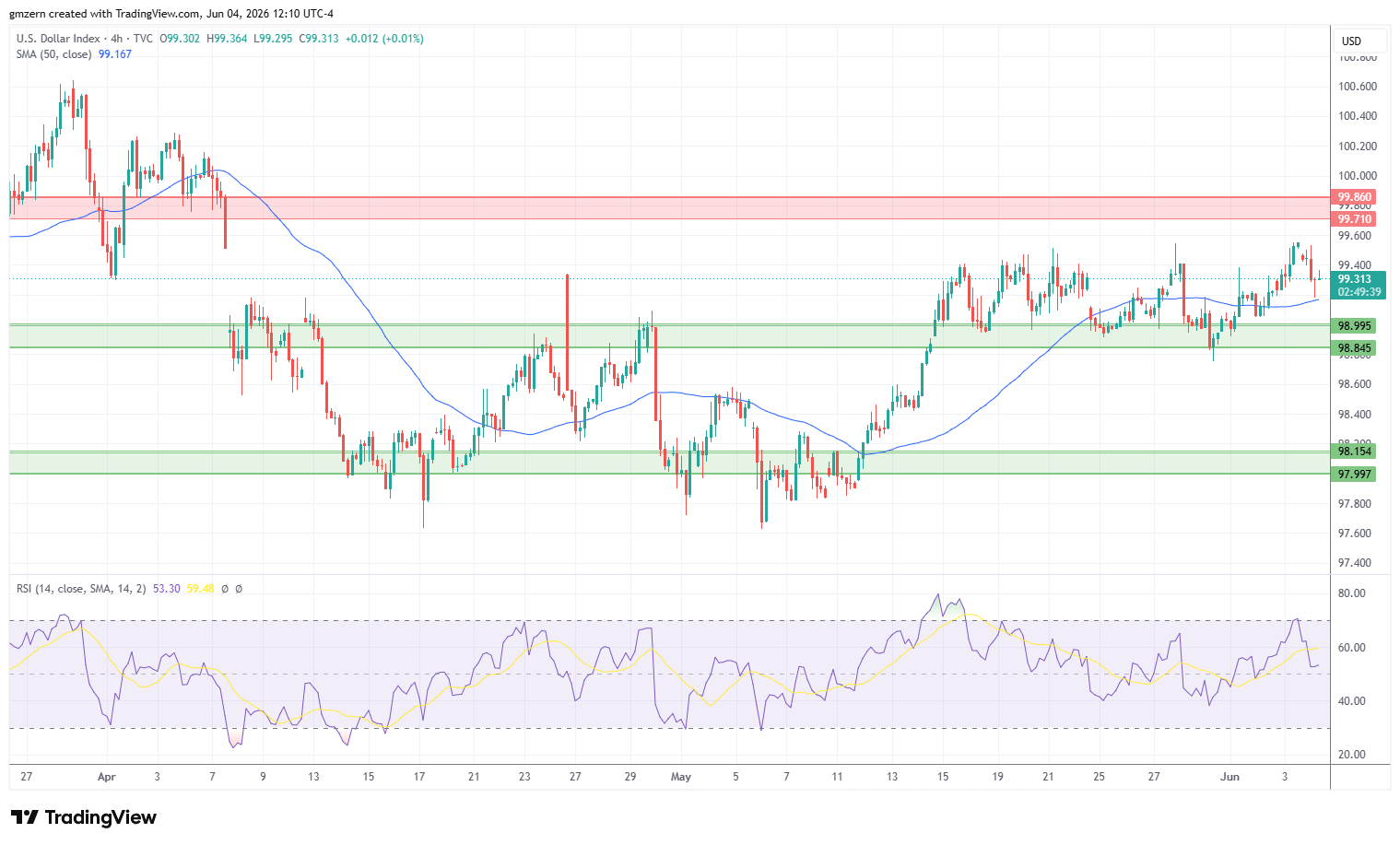The height and width of the screenshot is (845, 1400).
Task: Click the 98.400 price axis tick
Action: pos(1354,415)
